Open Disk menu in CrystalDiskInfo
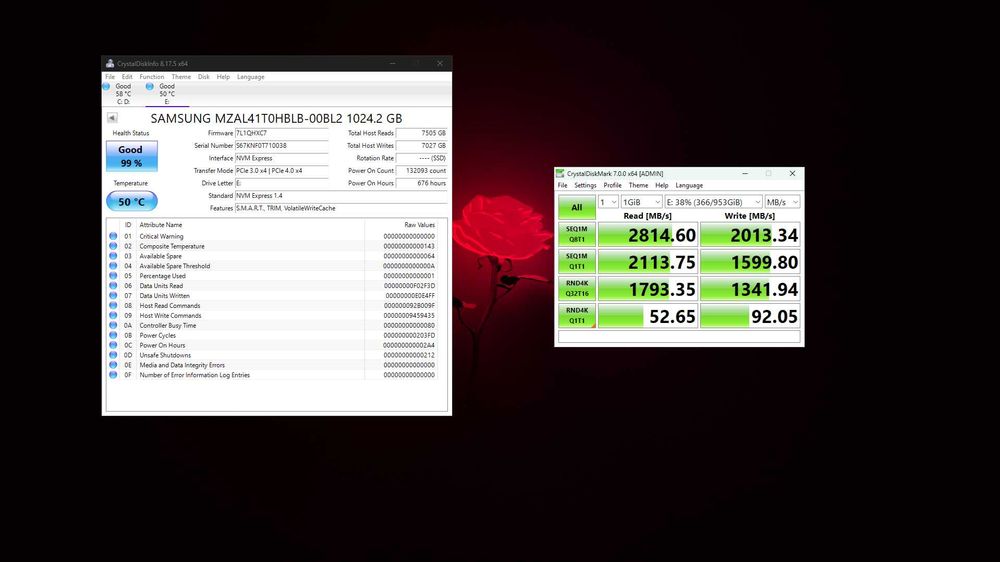Viewport: 1000px width, 562px height. pos(203,77)
